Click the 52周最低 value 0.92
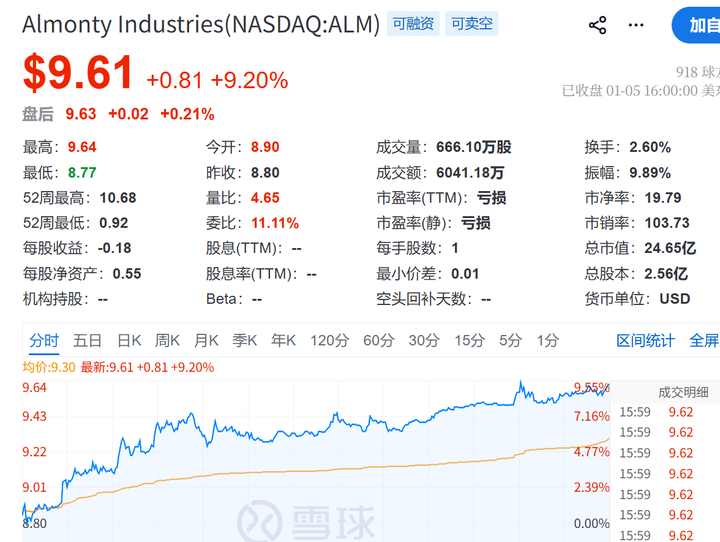This screenshot has height=542, width=720. tap(114, 223)
